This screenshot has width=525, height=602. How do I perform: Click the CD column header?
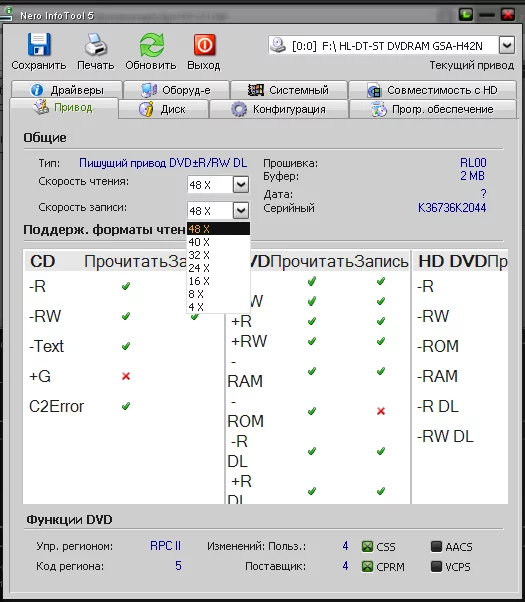(43, 261)
